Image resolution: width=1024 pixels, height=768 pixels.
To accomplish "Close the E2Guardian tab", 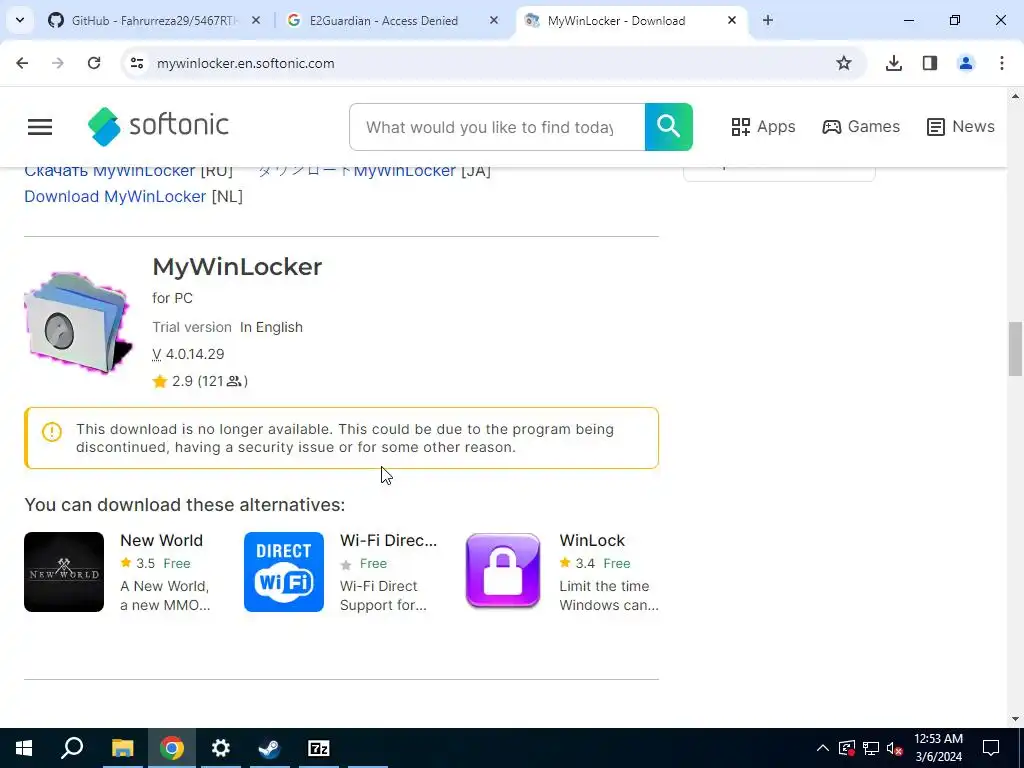I will (x=494, y=21).
